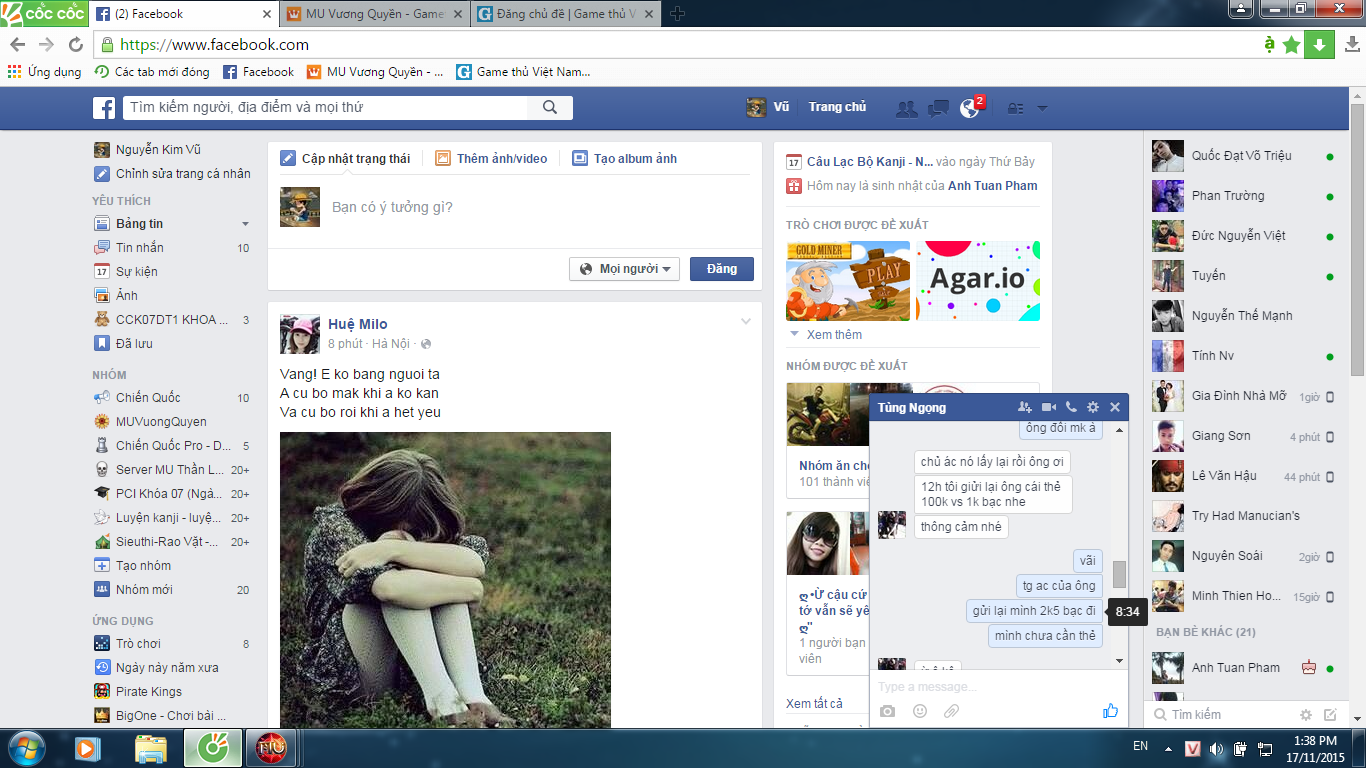Open Tin nhắn in left sidebar

pyautogui.click(x=139, y=248)
